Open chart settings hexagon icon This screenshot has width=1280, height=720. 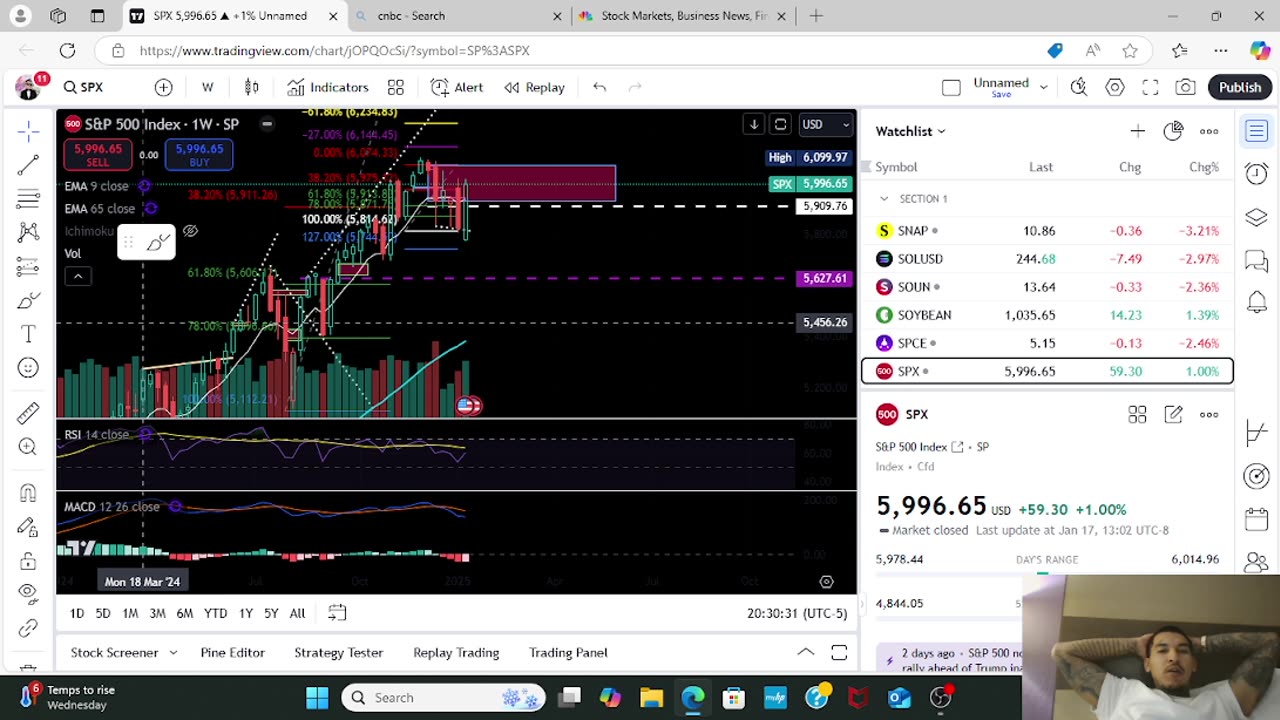[x=1115, y=87]
